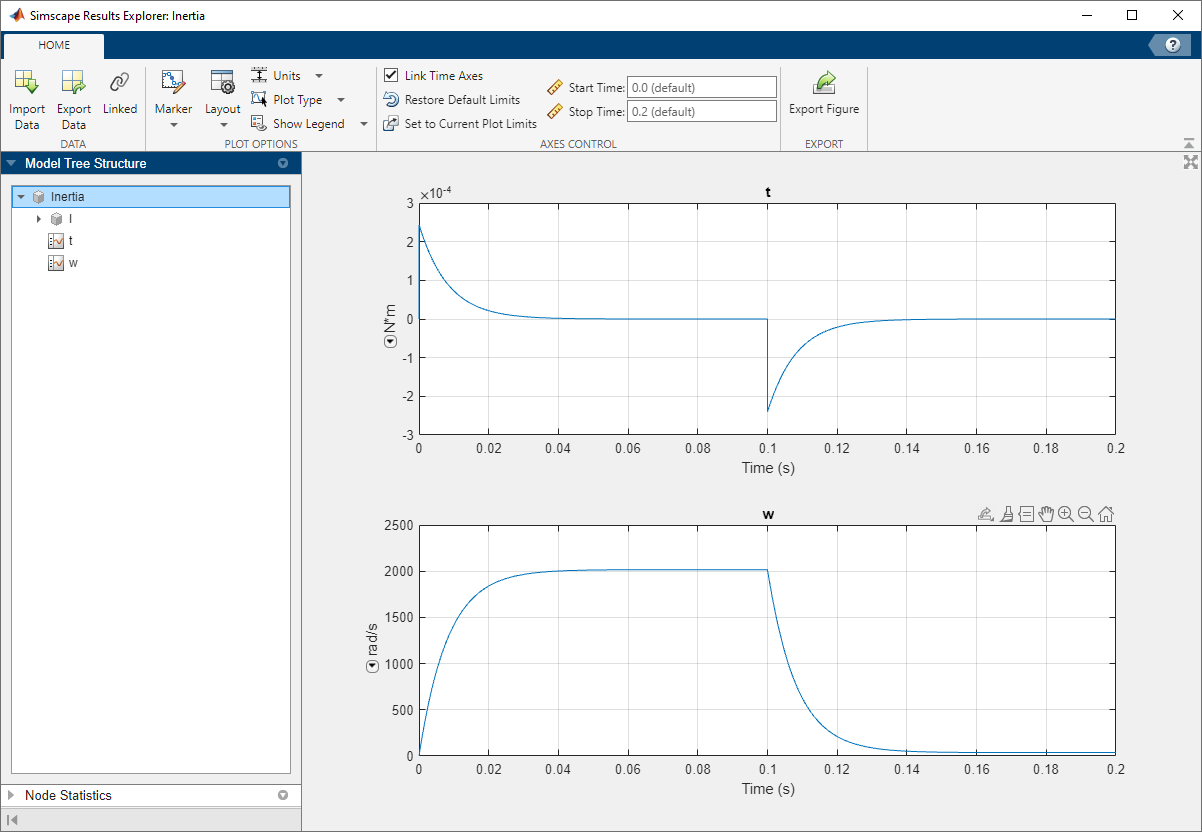This screenshot has height=832, width=1202.
Task: Click the Linked chain icon
Action: [x=120, y=83]
